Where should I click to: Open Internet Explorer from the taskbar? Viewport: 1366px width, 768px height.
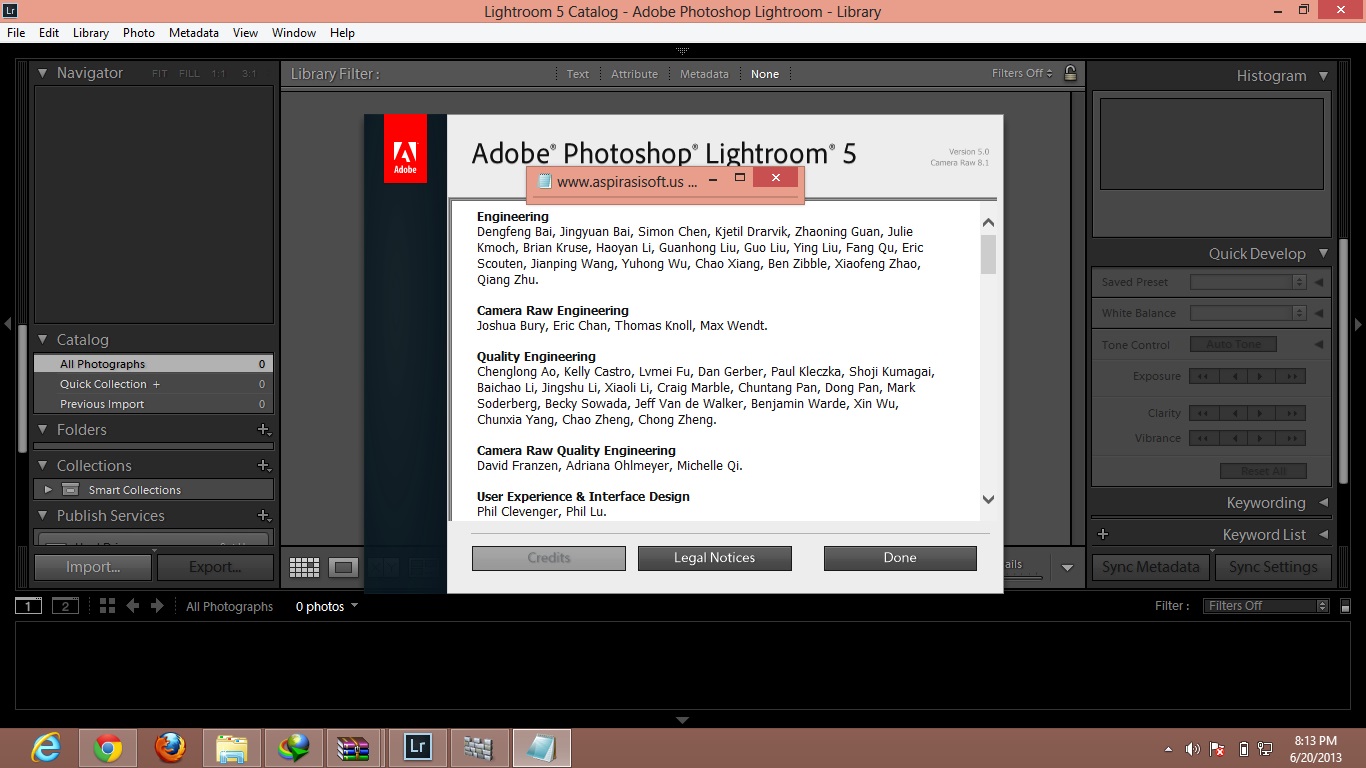pyautogui.click(x=46, y=748)
